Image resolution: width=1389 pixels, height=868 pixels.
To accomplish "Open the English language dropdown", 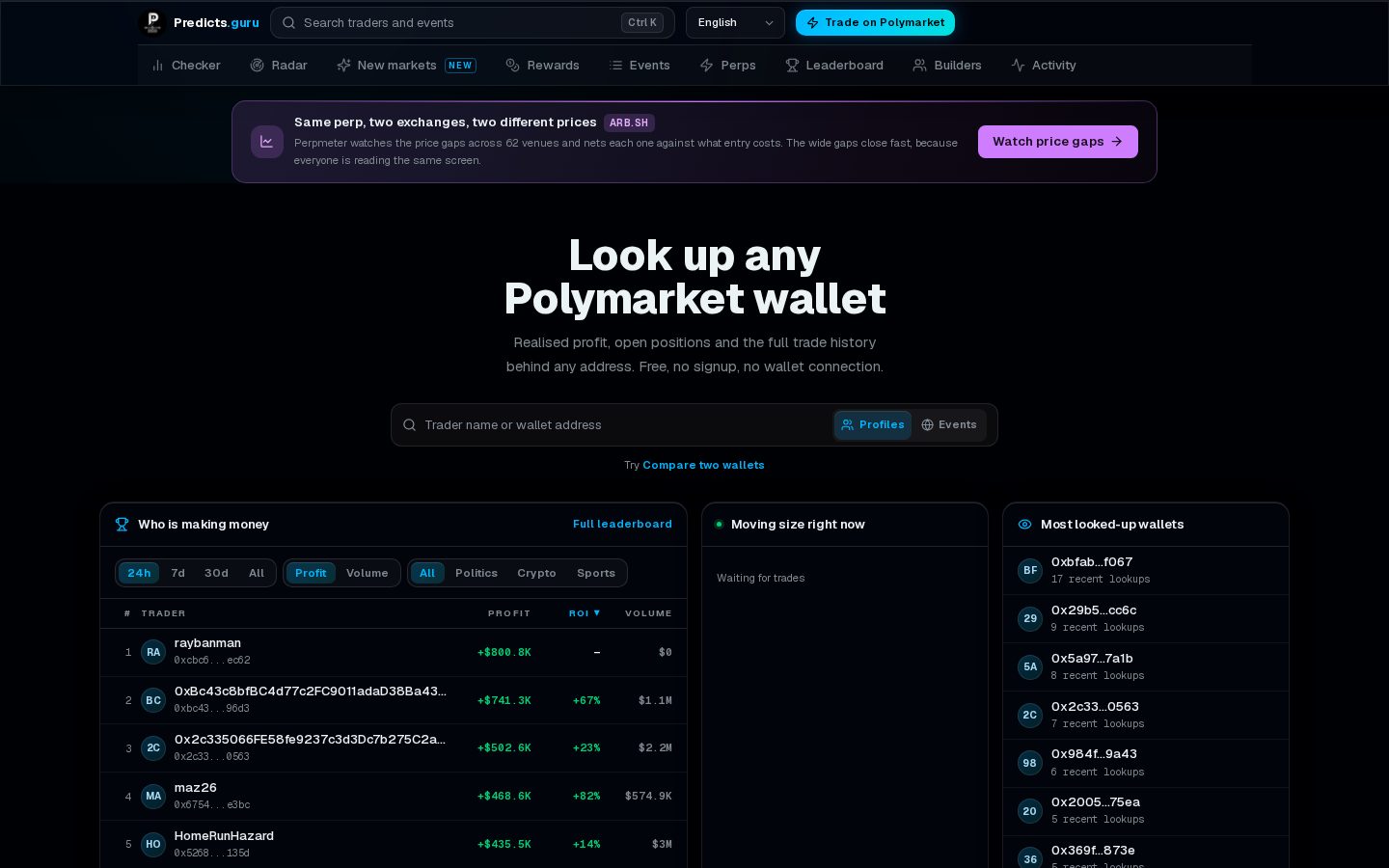I will point(735,23).
